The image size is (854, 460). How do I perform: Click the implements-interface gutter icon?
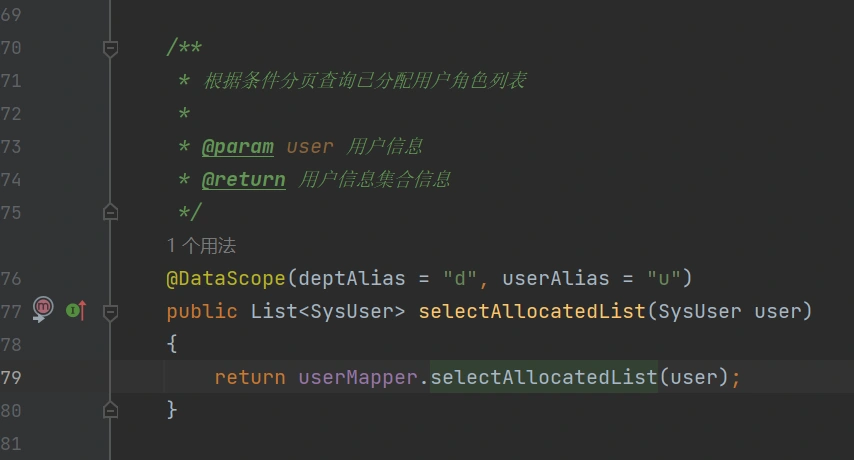pos(75,311)
